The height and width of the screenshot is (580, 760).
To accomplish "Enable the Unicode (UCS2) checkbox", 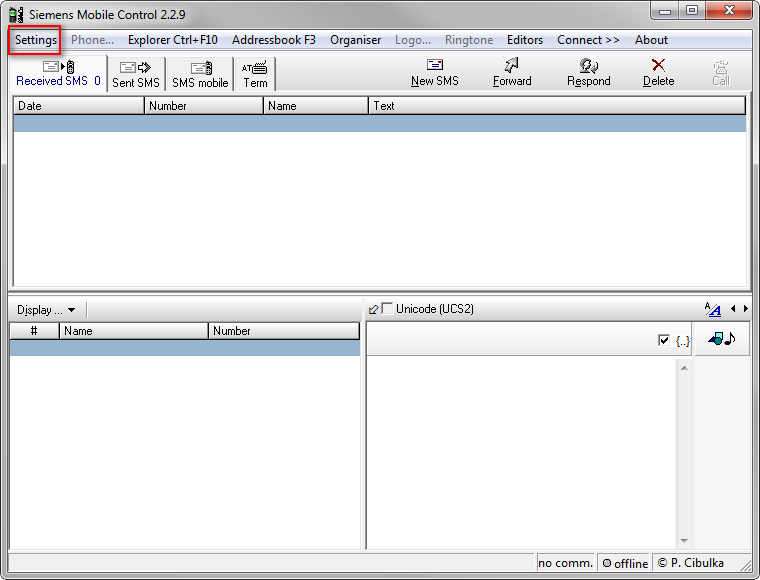I will tap(387, 309).
